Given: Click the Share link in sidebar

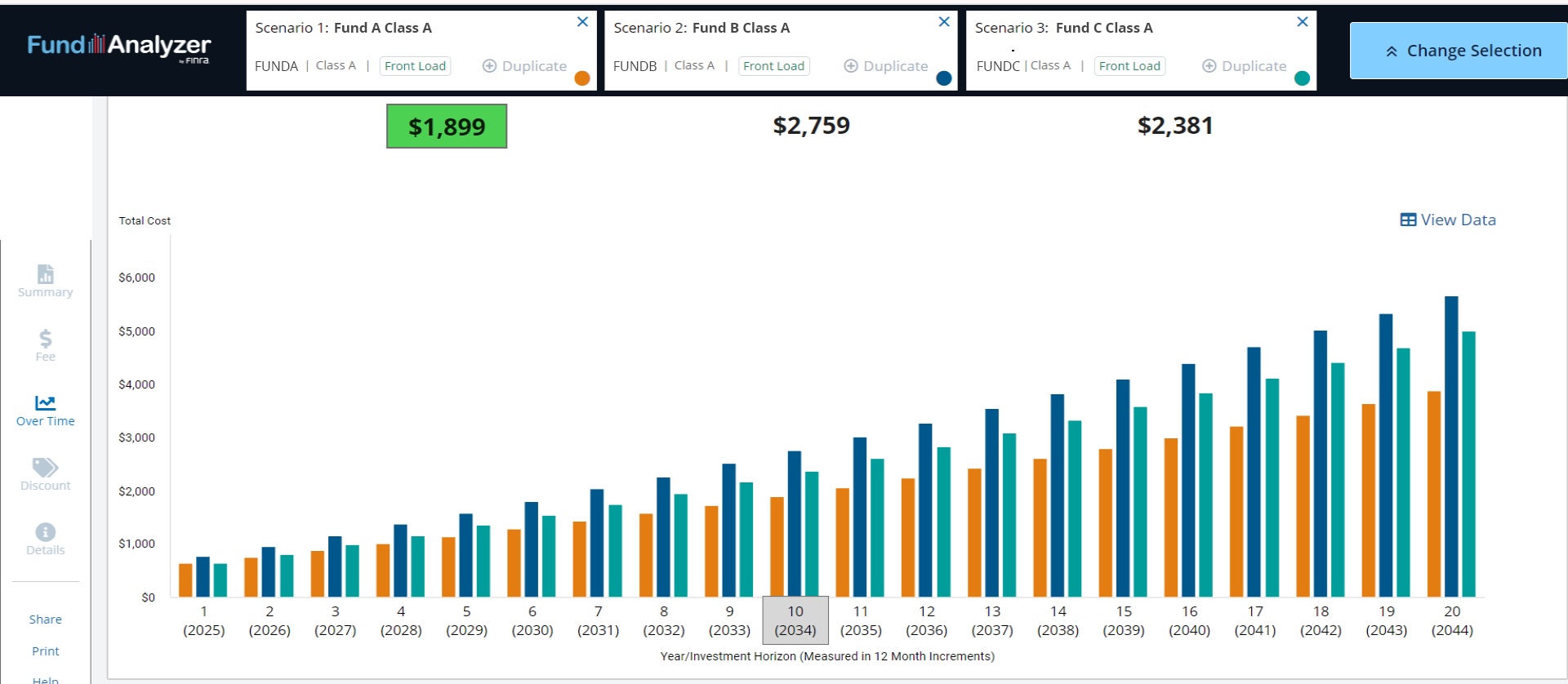Looking at the screenshot, I should coord(46,620).
